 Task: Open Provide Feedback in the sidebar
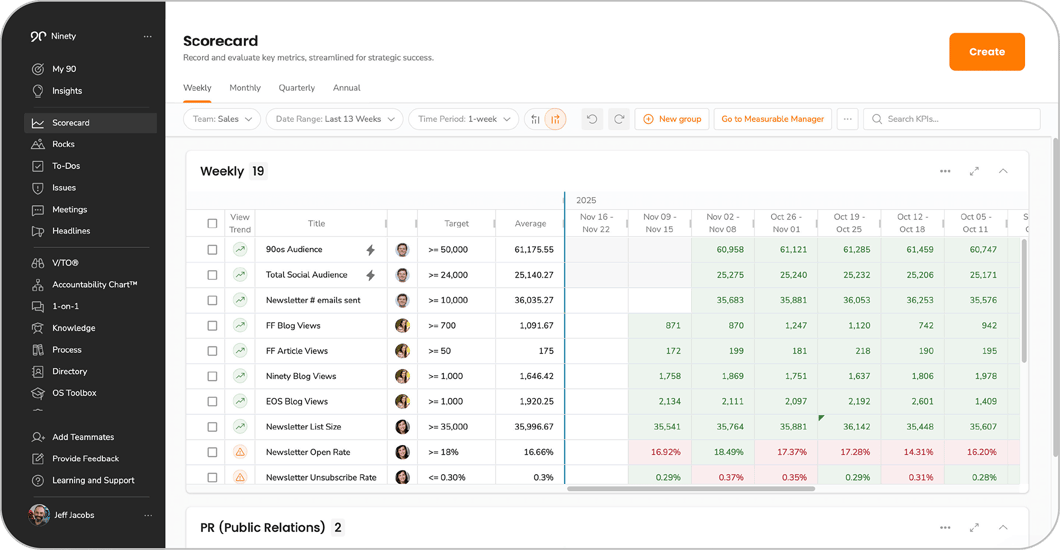pyautogui.click(x=75, y=459)
